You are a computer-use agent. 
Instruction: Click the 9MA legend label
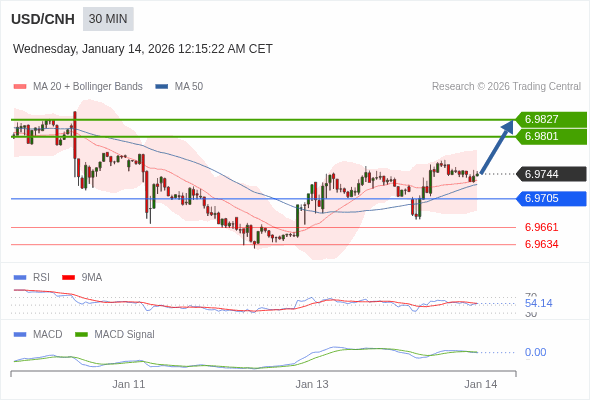coord(92,278)
